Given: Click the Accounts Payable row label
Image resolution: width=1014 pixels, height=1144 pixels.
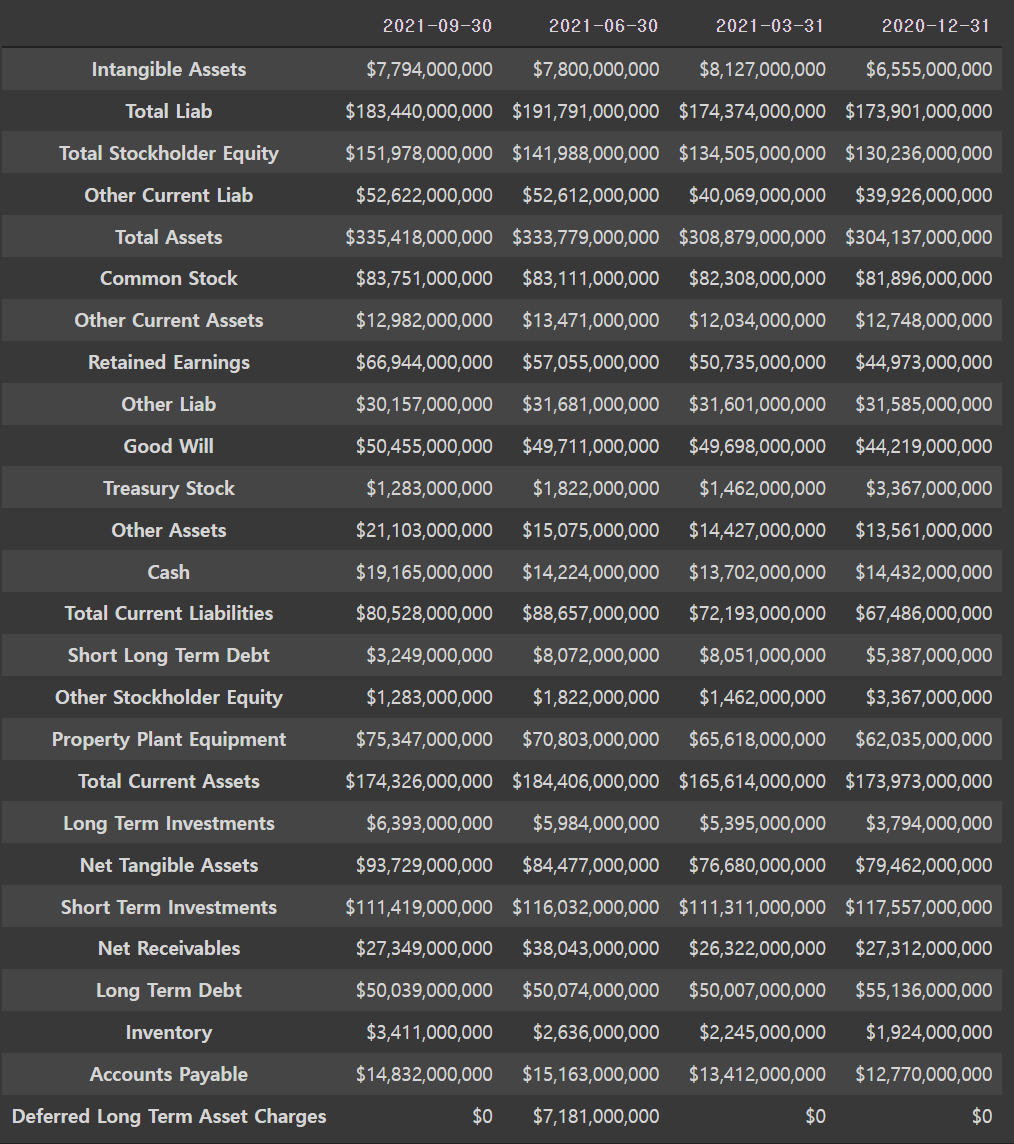Looking at the screenshot, I should 169,1075.
